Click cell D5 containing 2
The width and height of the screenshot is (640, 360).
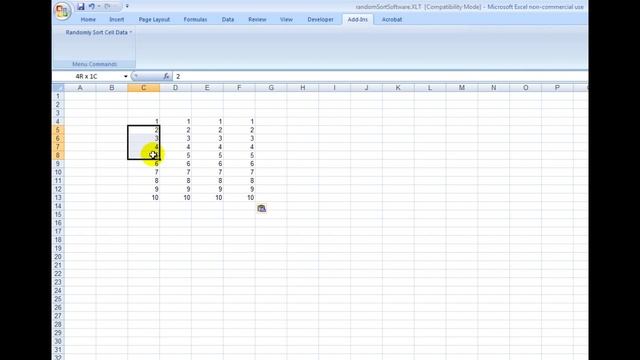[176, 130]
